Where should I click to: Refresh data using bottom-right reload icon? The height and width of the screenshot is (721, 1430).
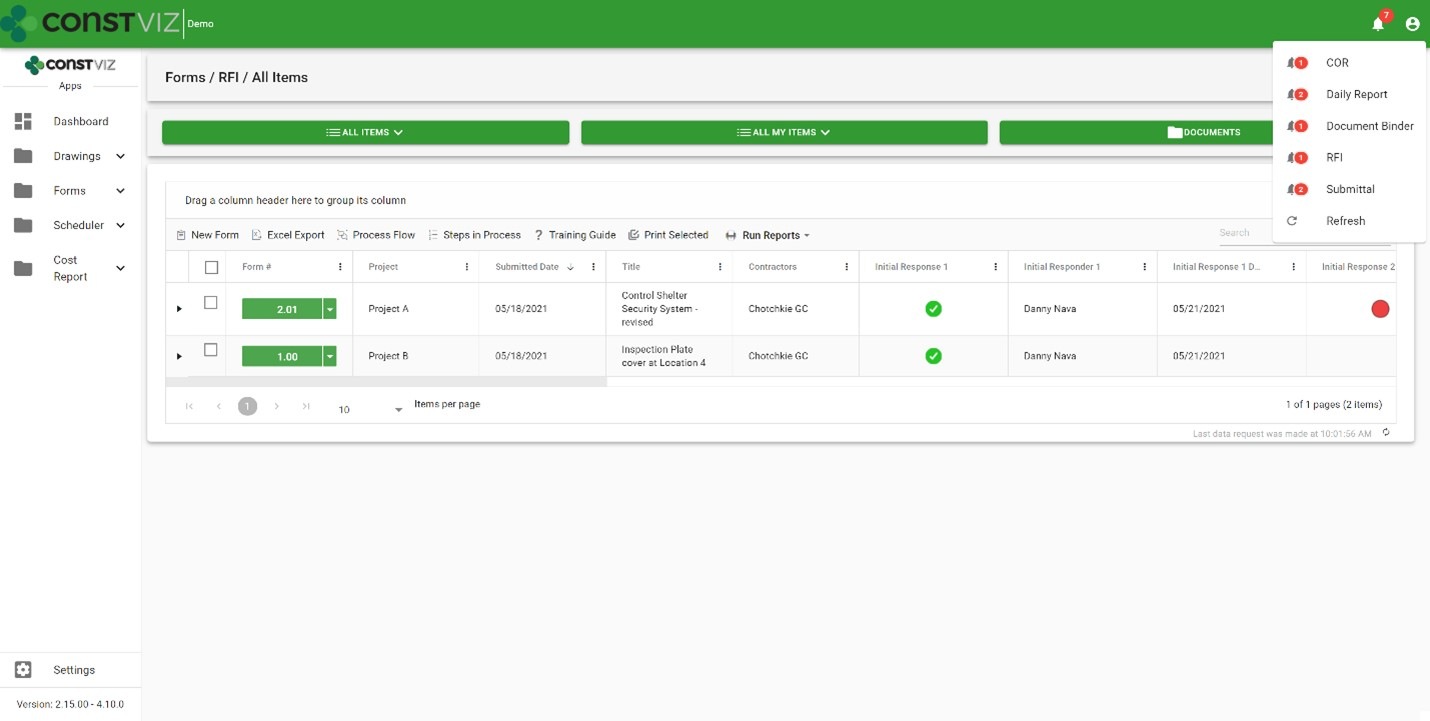point(1386,433)
